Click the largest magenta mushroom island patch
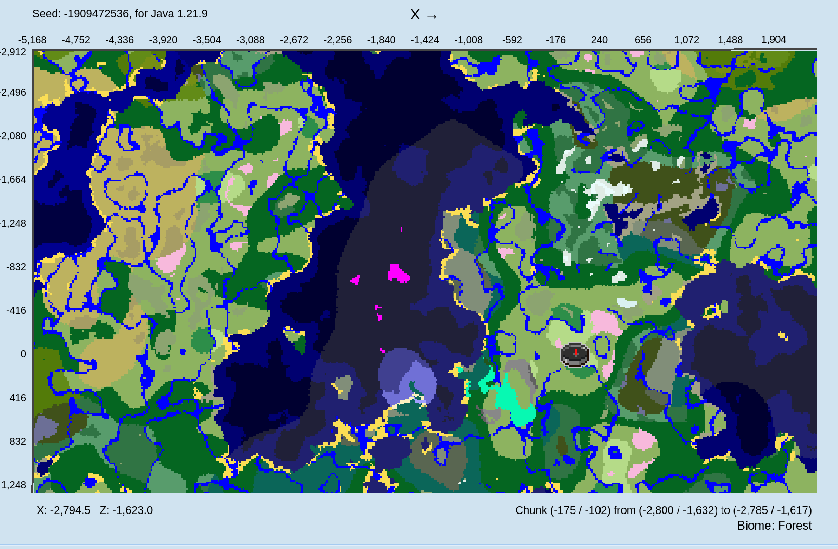Image resolution: width=838 pixels, height=549 pixels. coord(398,274)
